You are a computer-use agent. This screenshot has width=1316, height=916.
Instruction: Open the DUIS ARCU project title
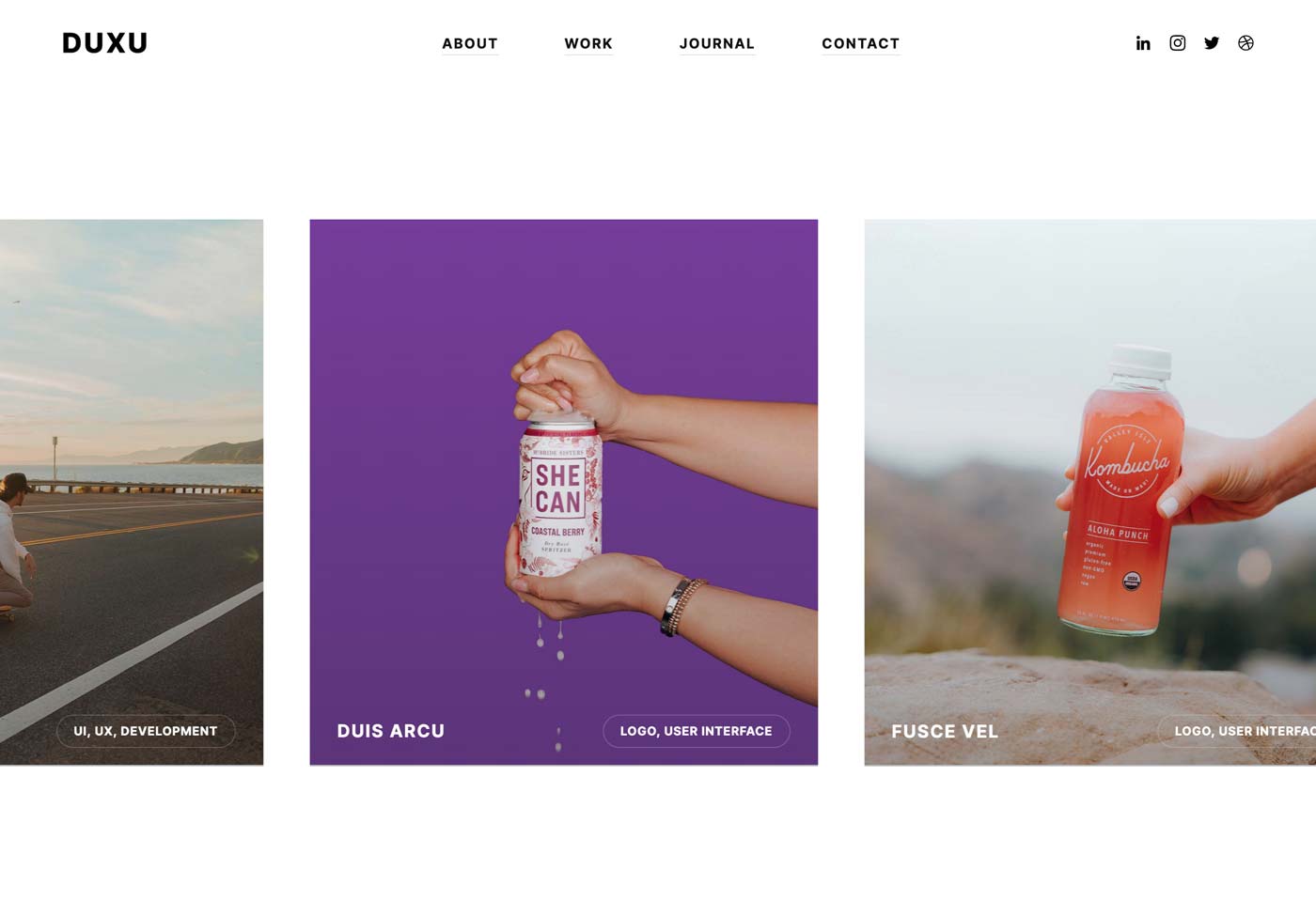(391, 731)
